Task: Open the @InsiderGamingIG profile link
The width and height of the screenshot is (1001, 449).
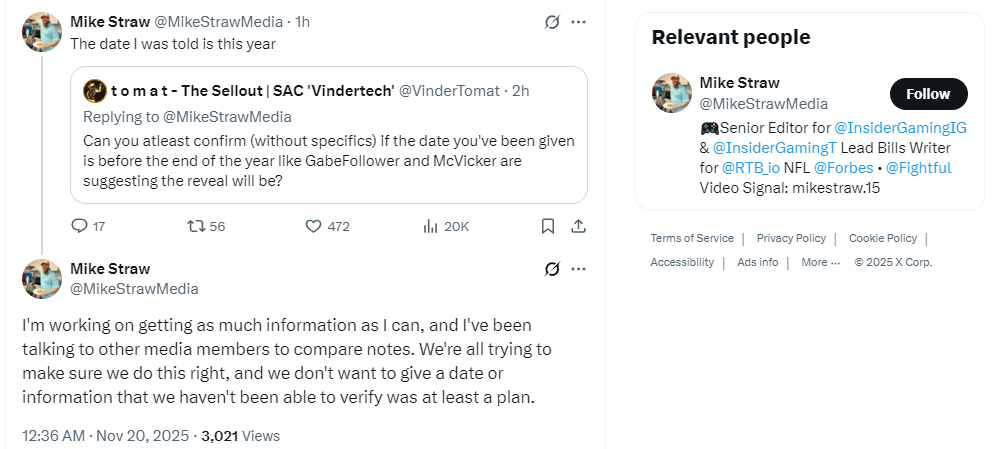Action: [901, 128]
